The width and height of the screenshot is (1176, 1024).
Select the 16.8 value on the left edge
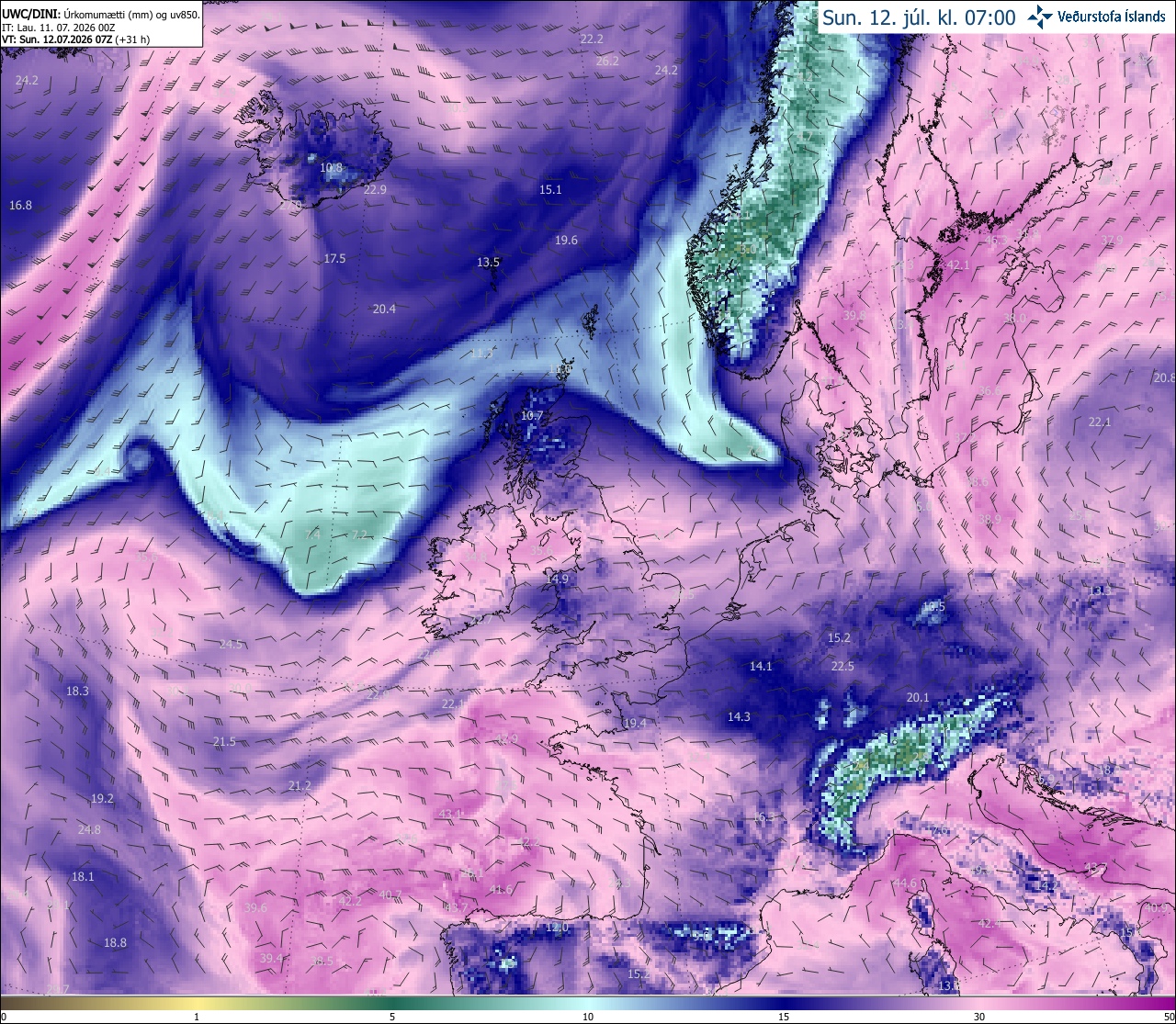pos(20,205)
